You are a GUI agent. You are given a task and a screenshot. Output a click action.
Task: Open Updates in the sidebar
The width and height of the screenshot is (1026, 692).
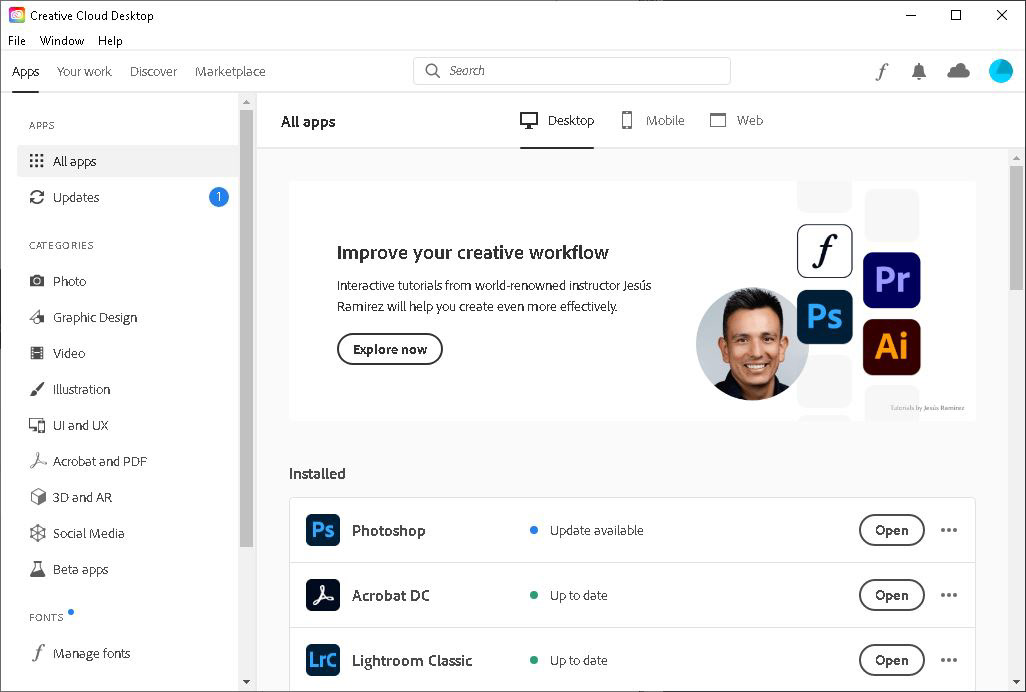point(128,197)
